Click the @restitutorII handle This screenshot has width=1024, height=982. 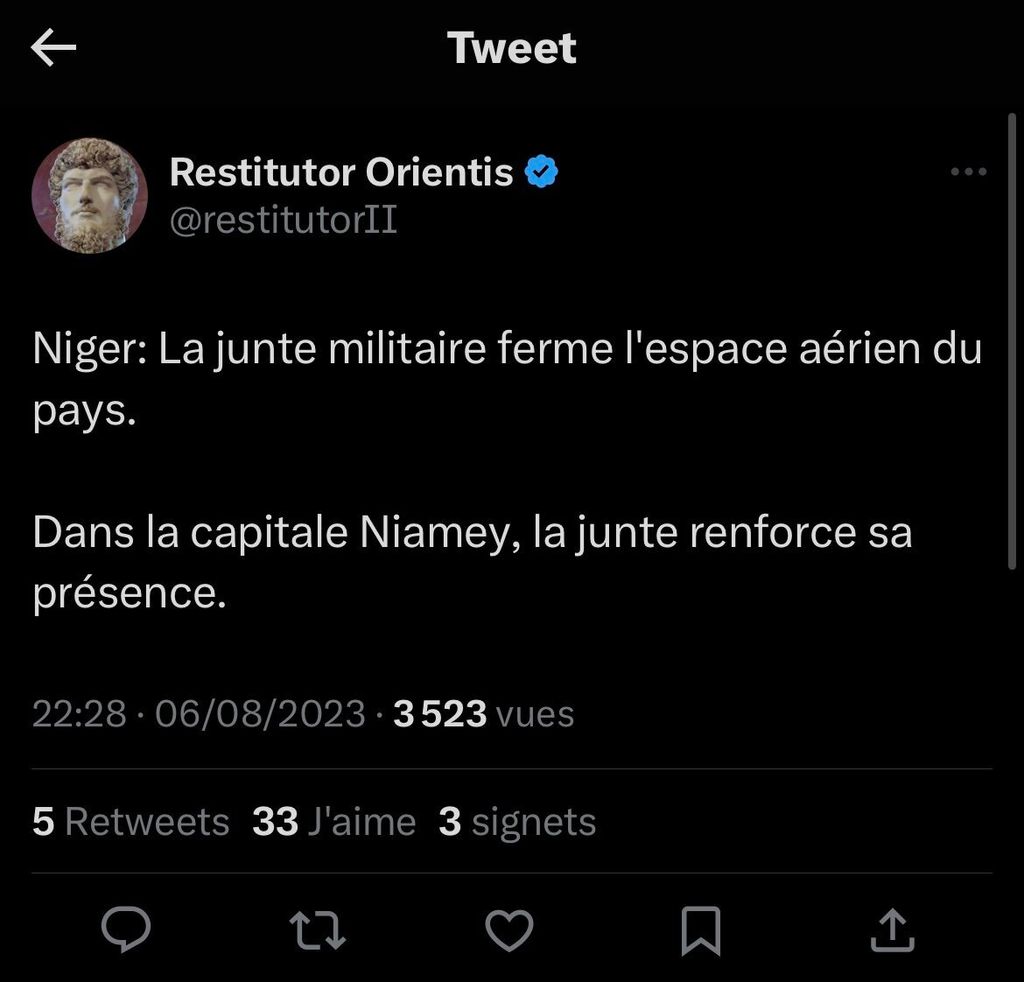click(x=283, y=220)
